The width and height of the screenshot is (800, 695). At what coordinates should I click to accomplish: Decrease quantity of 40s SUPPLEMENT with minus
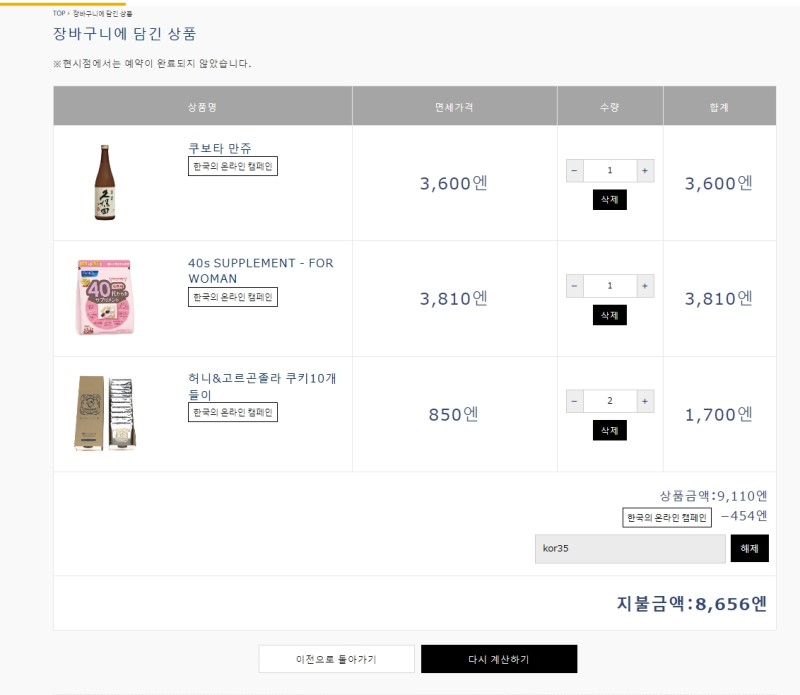coord(574,286)
